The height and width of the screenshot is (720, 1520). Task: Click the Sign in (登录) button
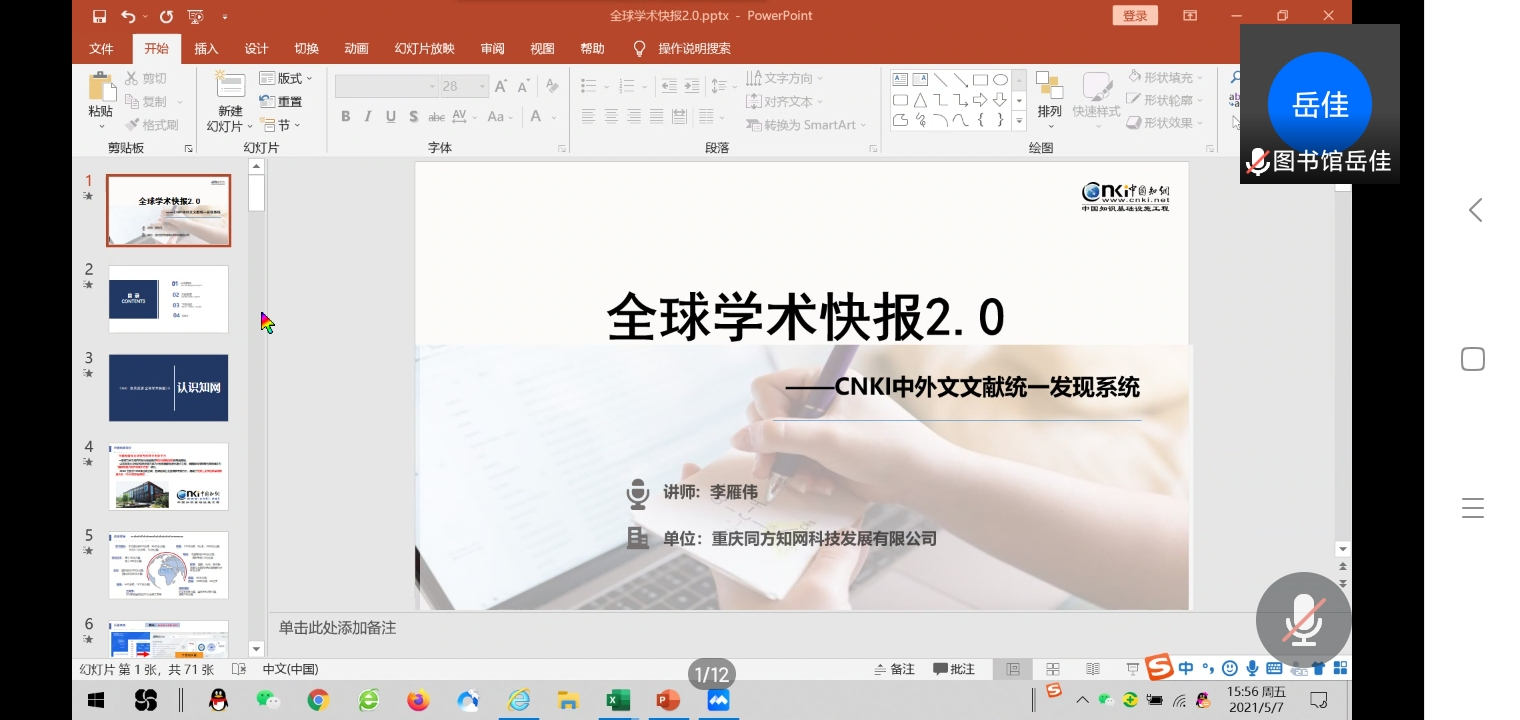1135,15
